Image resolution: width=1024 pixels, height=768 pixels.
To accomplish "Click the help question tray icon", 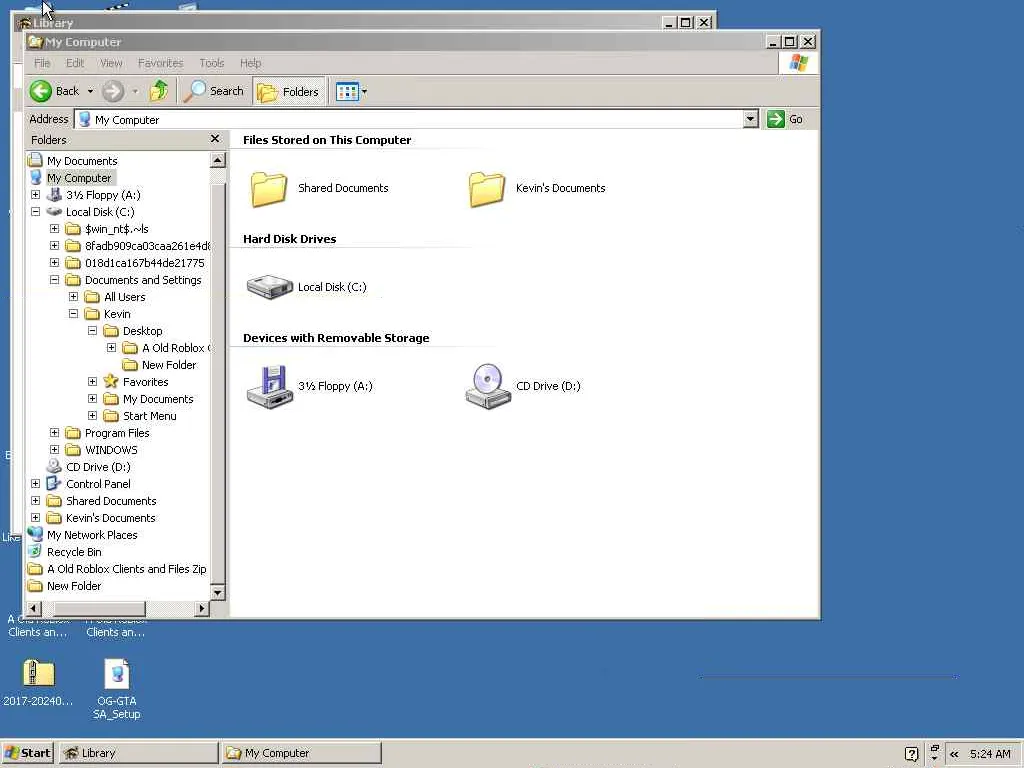I will (x=912, y=754).
